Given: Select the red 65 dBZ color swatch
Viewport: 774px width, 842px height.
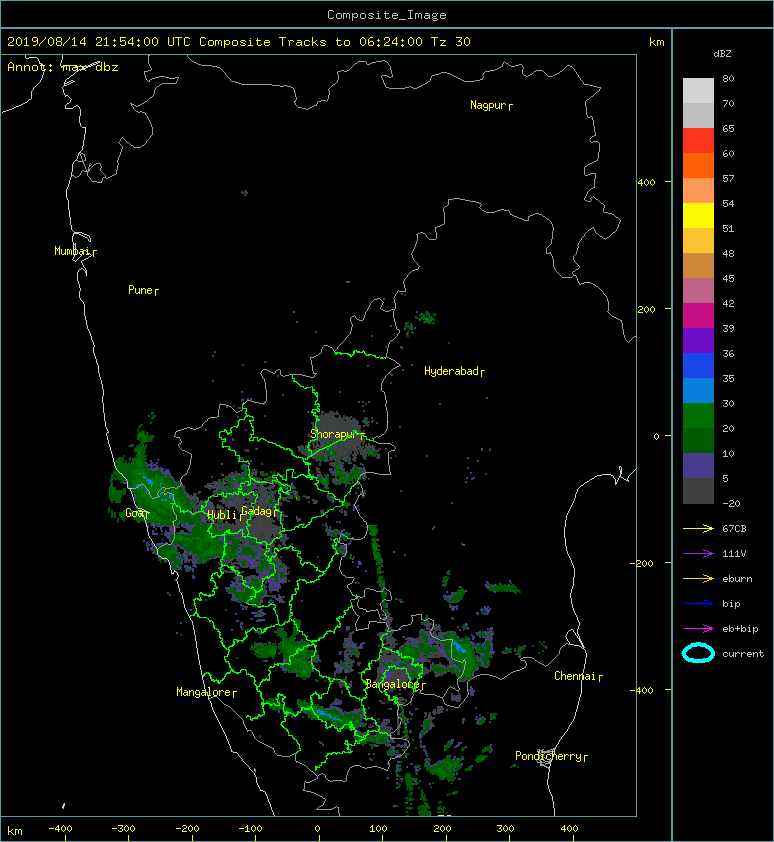Looking at the screenshot, I should [698, 140].
